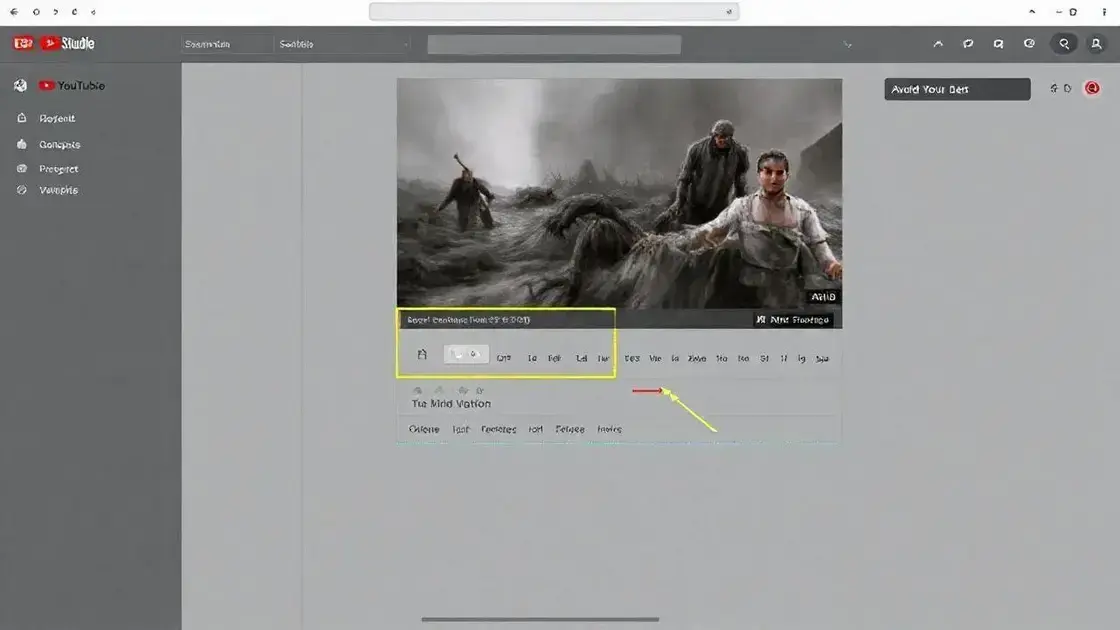Click the caret icon in the browser title bar
1120x630 pixels.
click(1031, 12)
